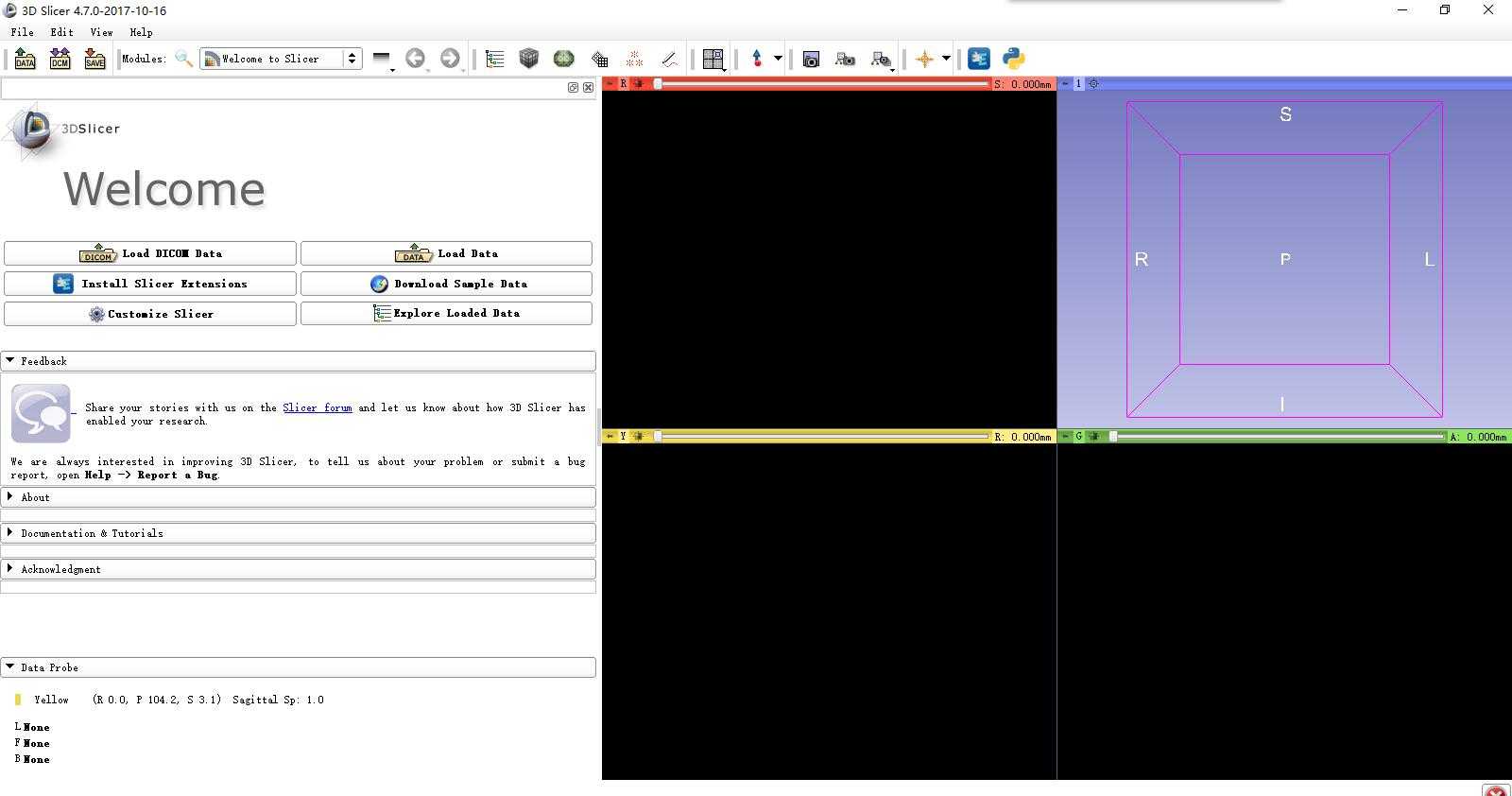Expand the About section
The image size is (1512, 796).
tap(299, 497)
